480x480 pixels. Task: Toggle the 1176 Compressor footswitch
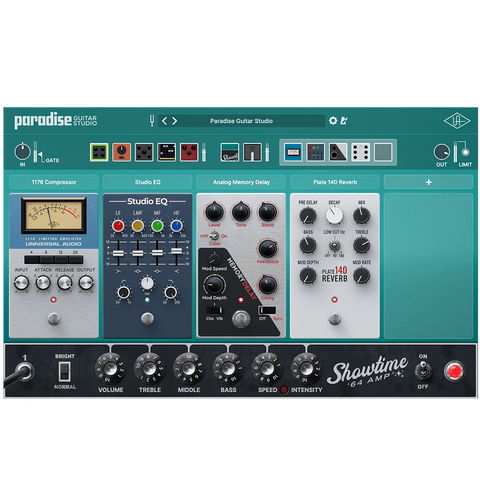54,319
